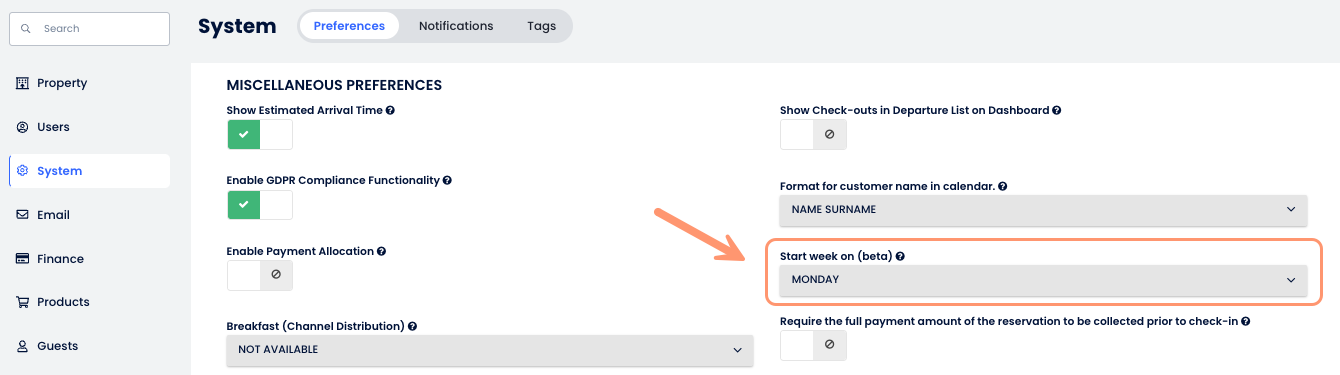
Task: Switch to the Notifications tab
Action: click(x=456, y=26)
